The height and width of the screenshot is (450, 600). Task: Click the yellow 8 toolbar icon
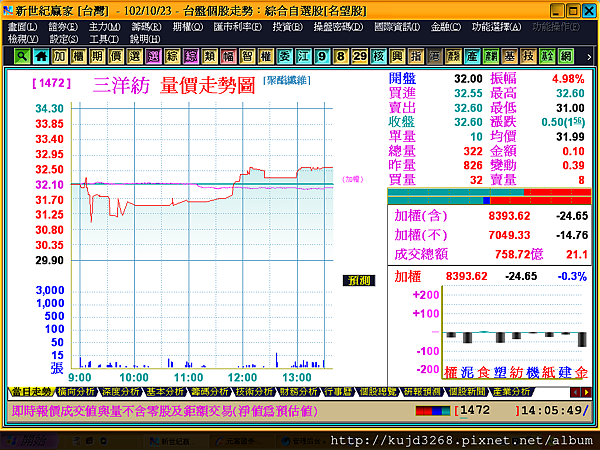pos(341,57)
